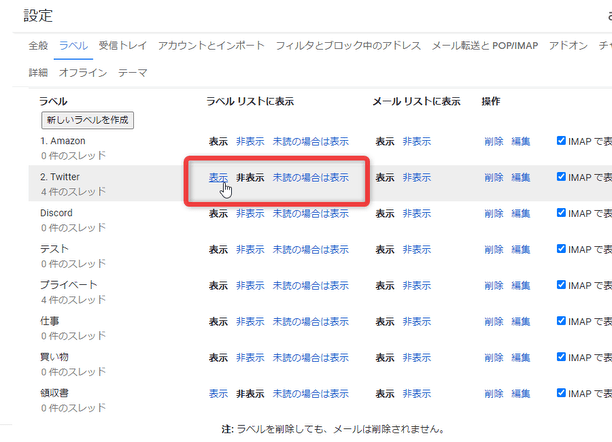Toggle IMAP checkbox for Discord
Screen dimensions: 612x442
coord(561,213)
